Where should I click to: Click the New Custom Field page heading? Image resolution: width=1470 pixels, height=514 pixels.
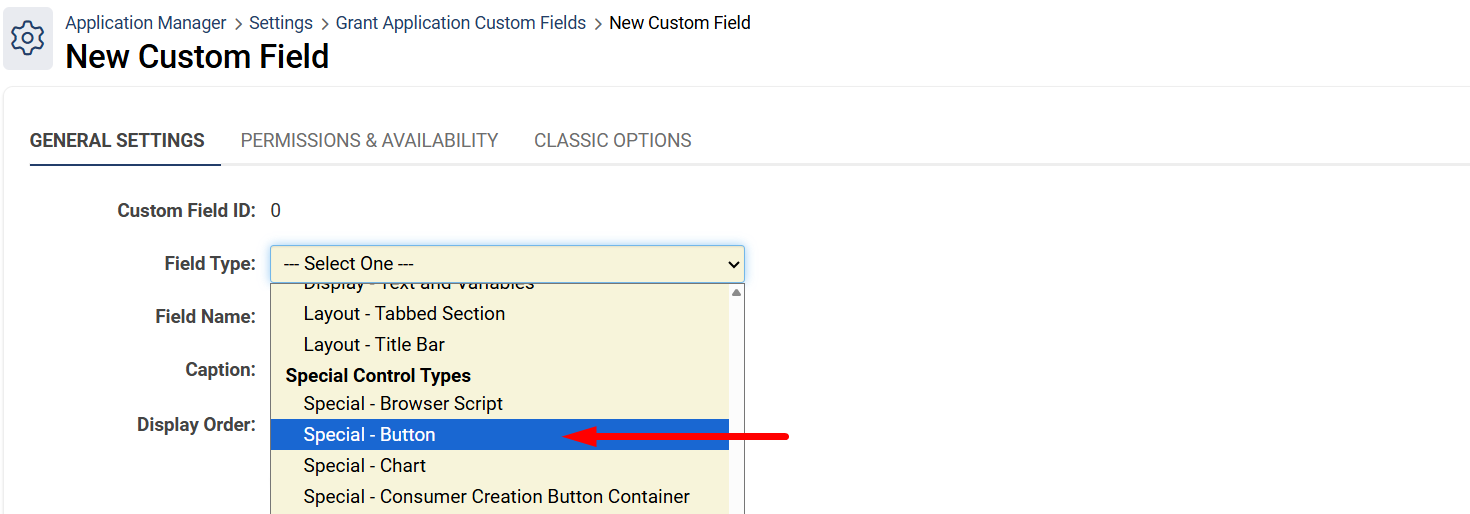(x=197, y=57)
